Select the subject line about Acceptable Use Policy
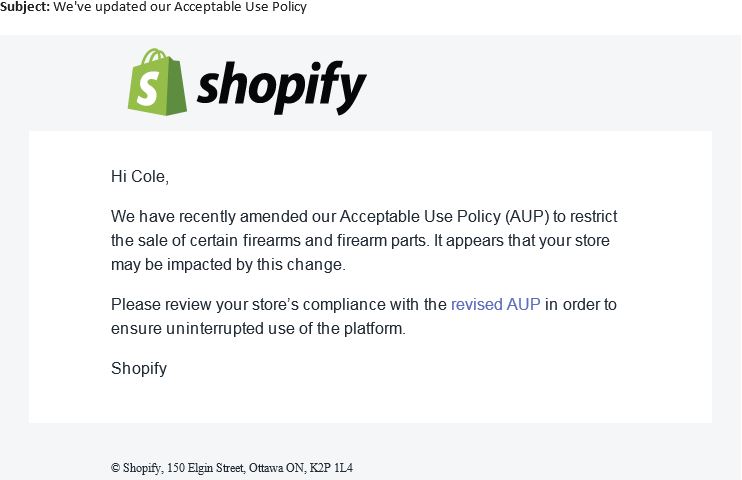Image resolution: width=742 pixels, height=480 pixels. (179, 7)
